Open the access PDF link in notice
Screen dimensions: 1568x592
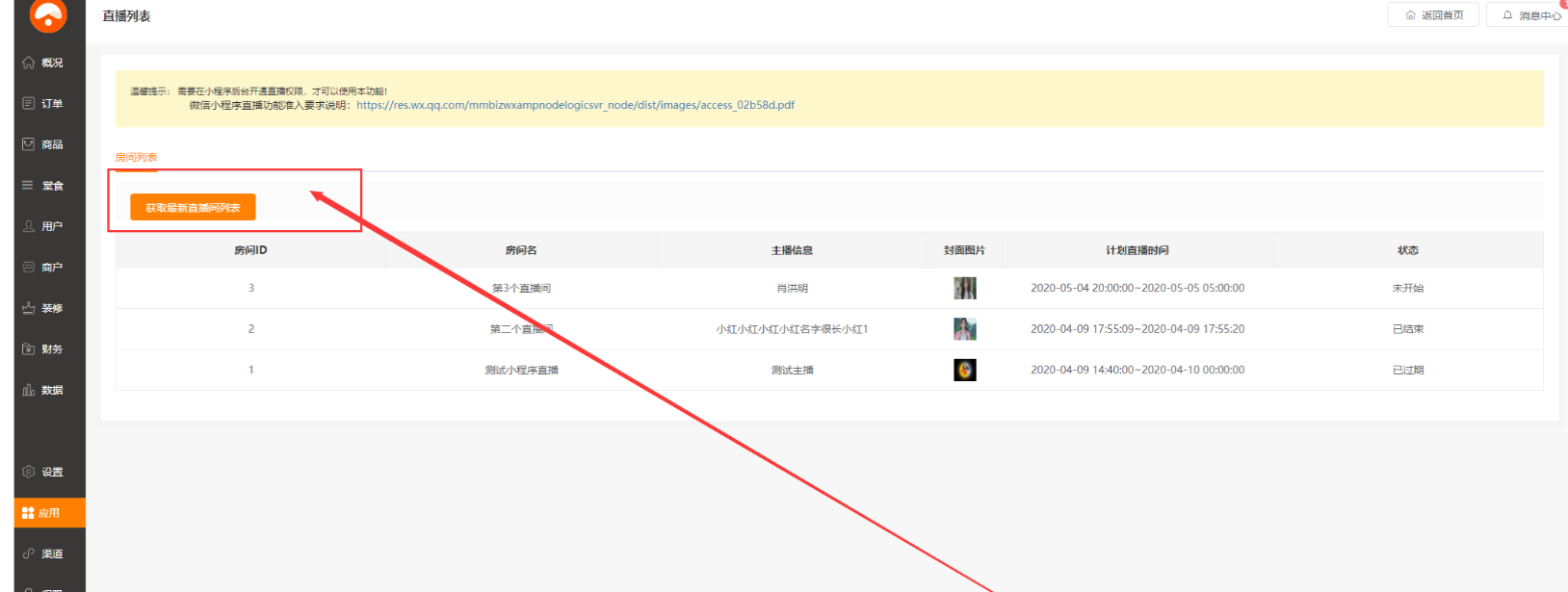[x=575, y=105]
